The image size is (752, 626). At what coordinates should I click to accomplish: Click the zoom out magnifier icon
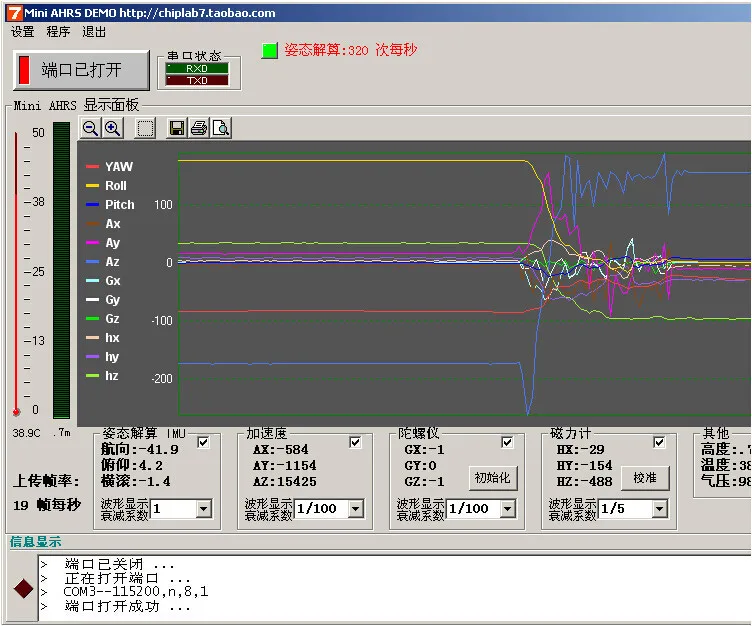(90, 128)
